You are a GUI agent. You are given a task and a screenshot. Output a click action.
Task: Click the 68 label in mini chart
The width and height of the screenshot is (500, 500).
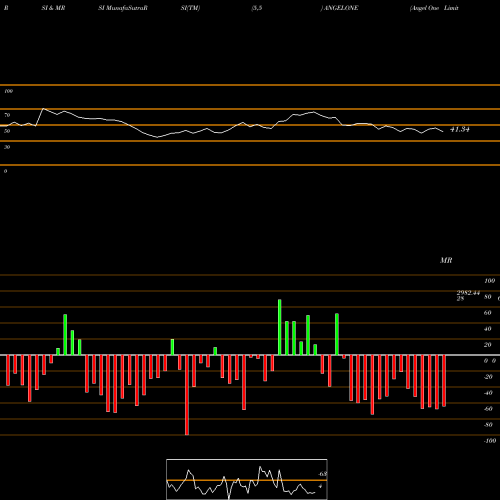click(322, 474)
